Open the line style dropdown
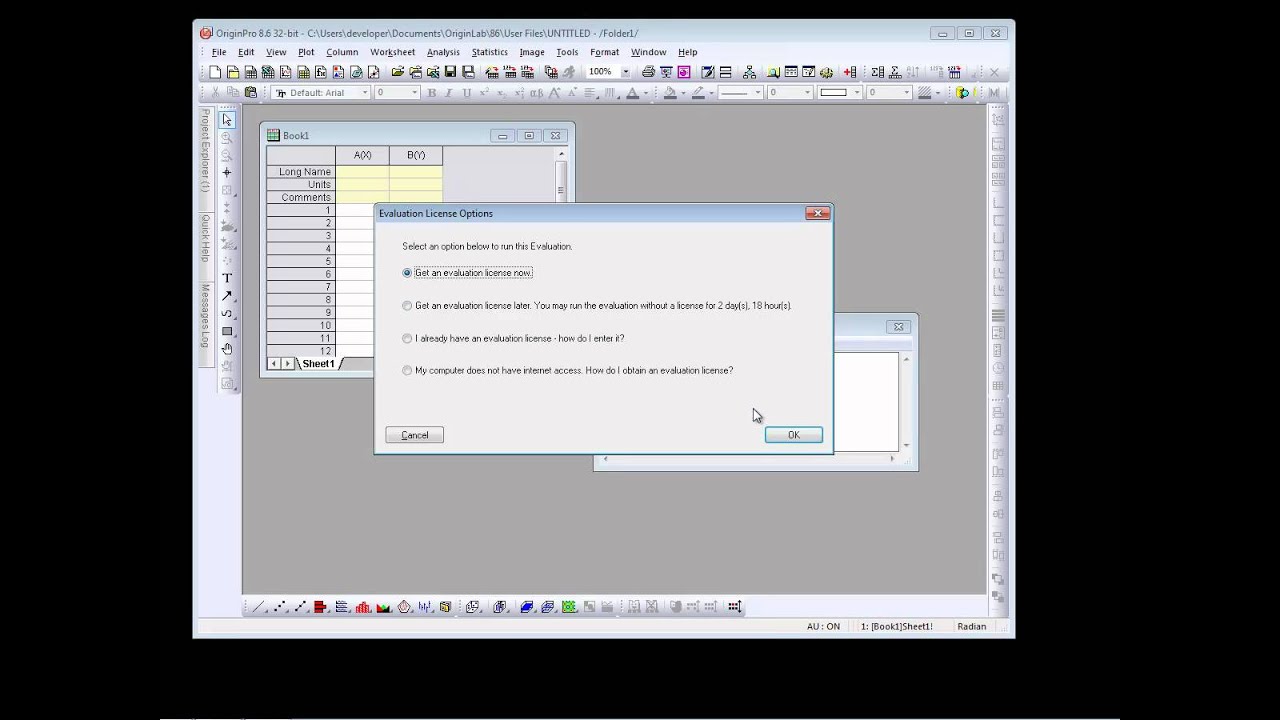The height and width of the screenshot is (720, 1280). pos(757,92)
